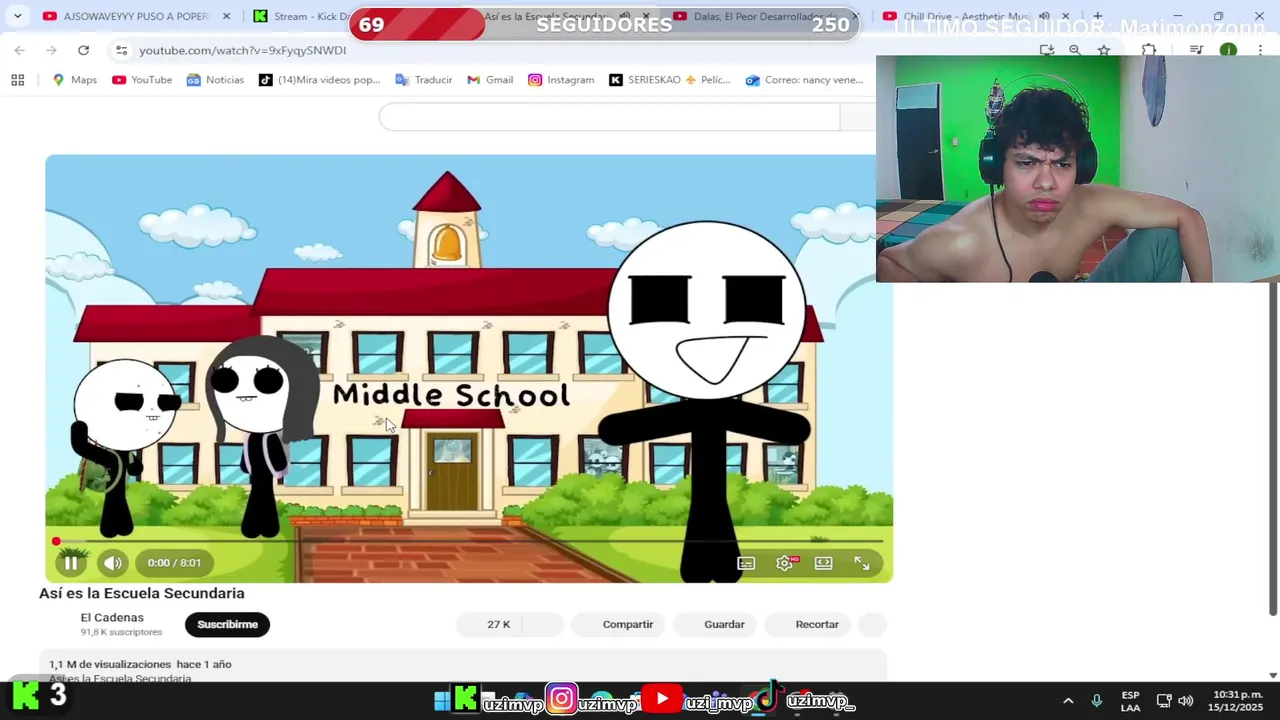The height and width of the screenshot is (720, 1280).
Task: Open site information icon in address bar
Action: point(121,50)
